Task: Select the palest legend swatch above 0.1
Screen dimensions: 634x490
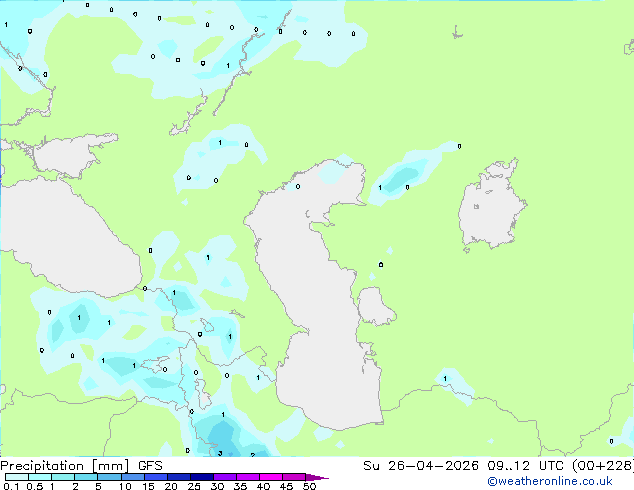Action: [17, 477]
